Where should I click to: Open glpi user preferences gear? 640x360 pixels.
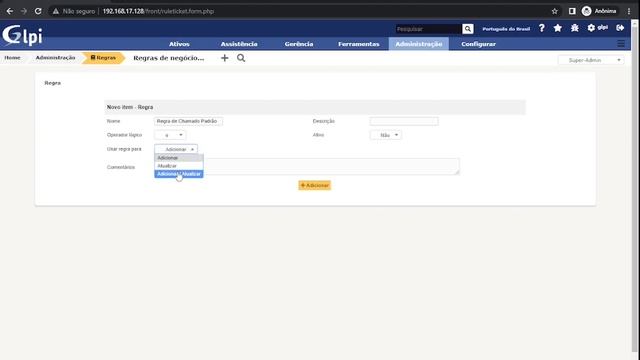click(x=598, y=28)
